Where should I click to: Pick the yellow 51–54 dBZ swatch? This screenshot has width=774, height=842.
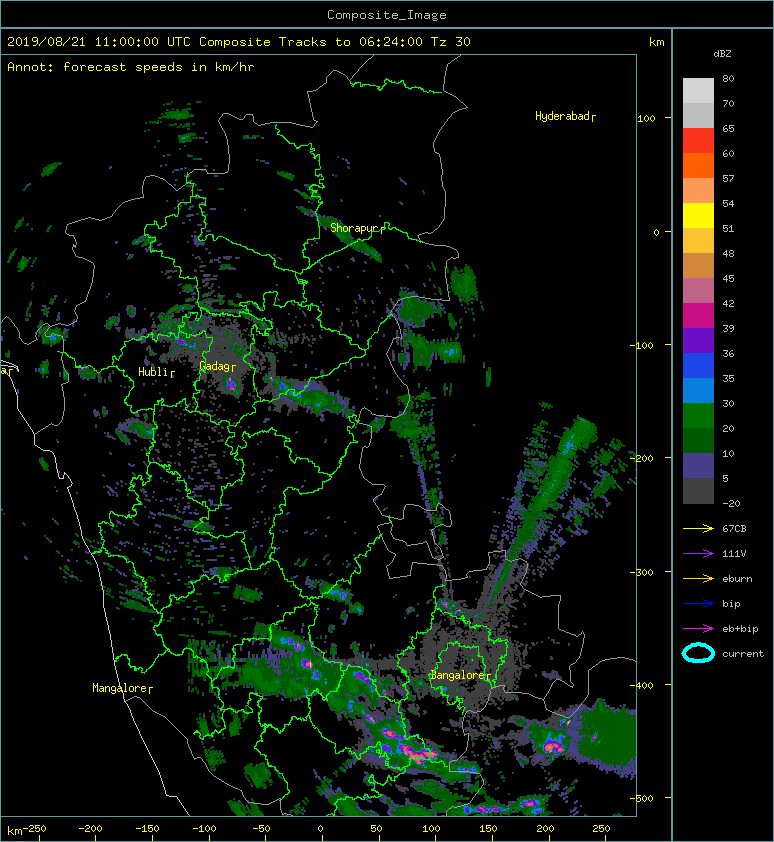(x=698, y=216)
